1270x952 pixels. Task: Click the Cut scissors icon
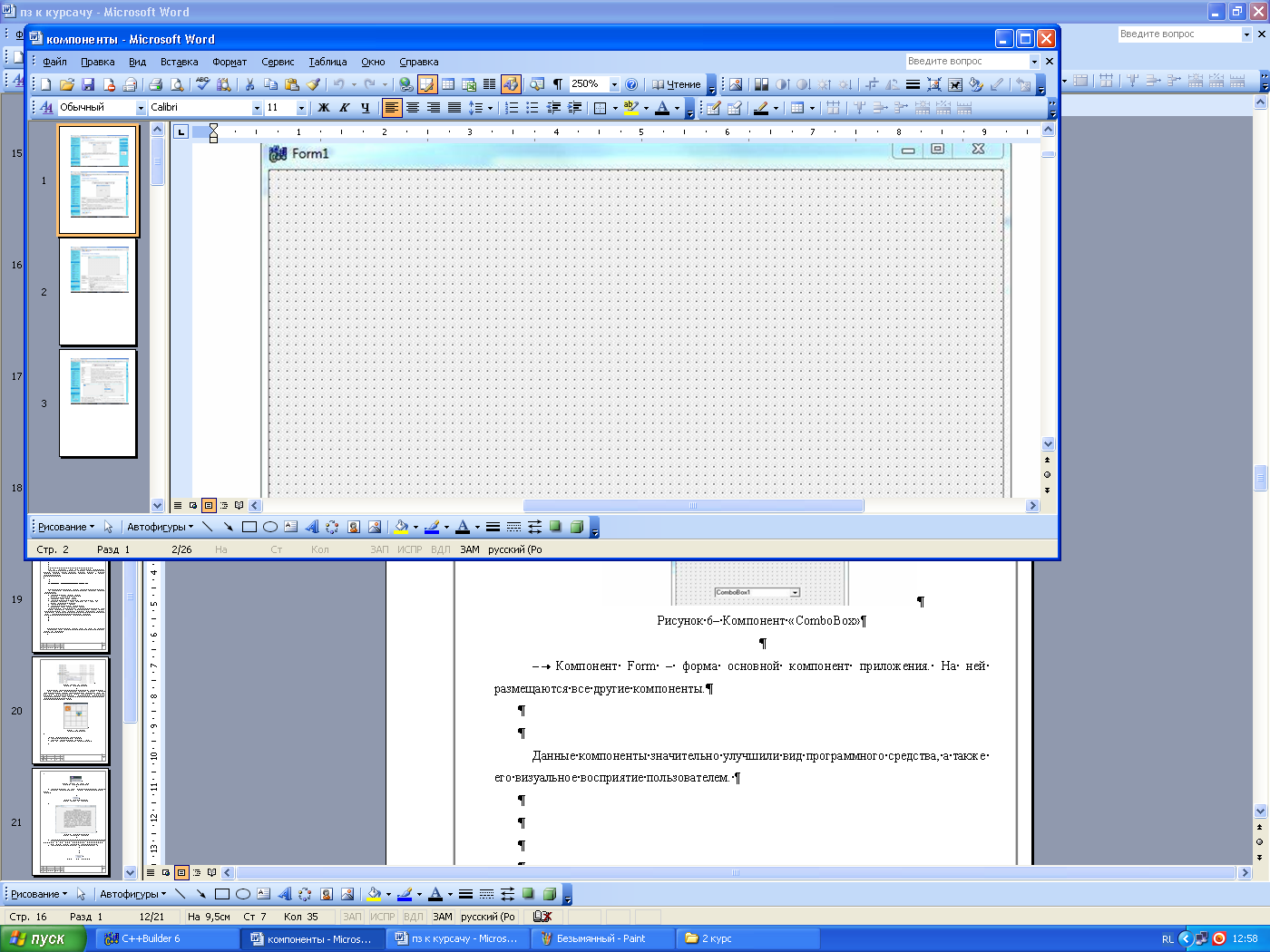click(x=249, y=84)
